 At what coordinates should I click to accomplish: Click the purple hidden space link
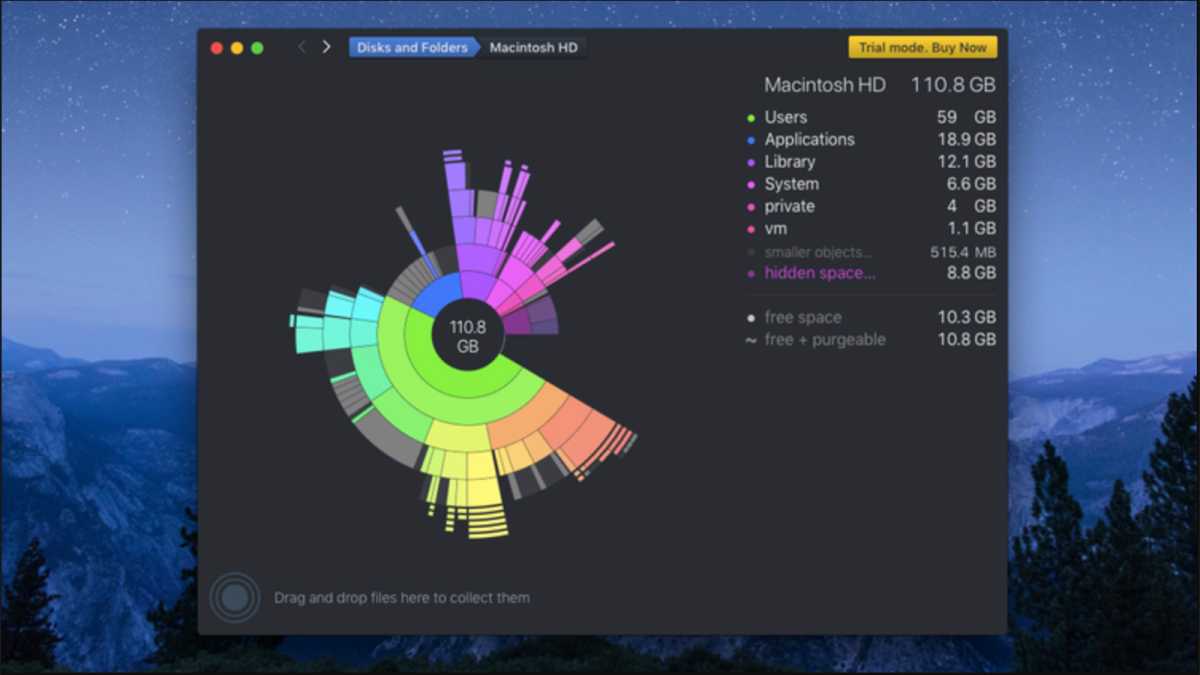820,273
